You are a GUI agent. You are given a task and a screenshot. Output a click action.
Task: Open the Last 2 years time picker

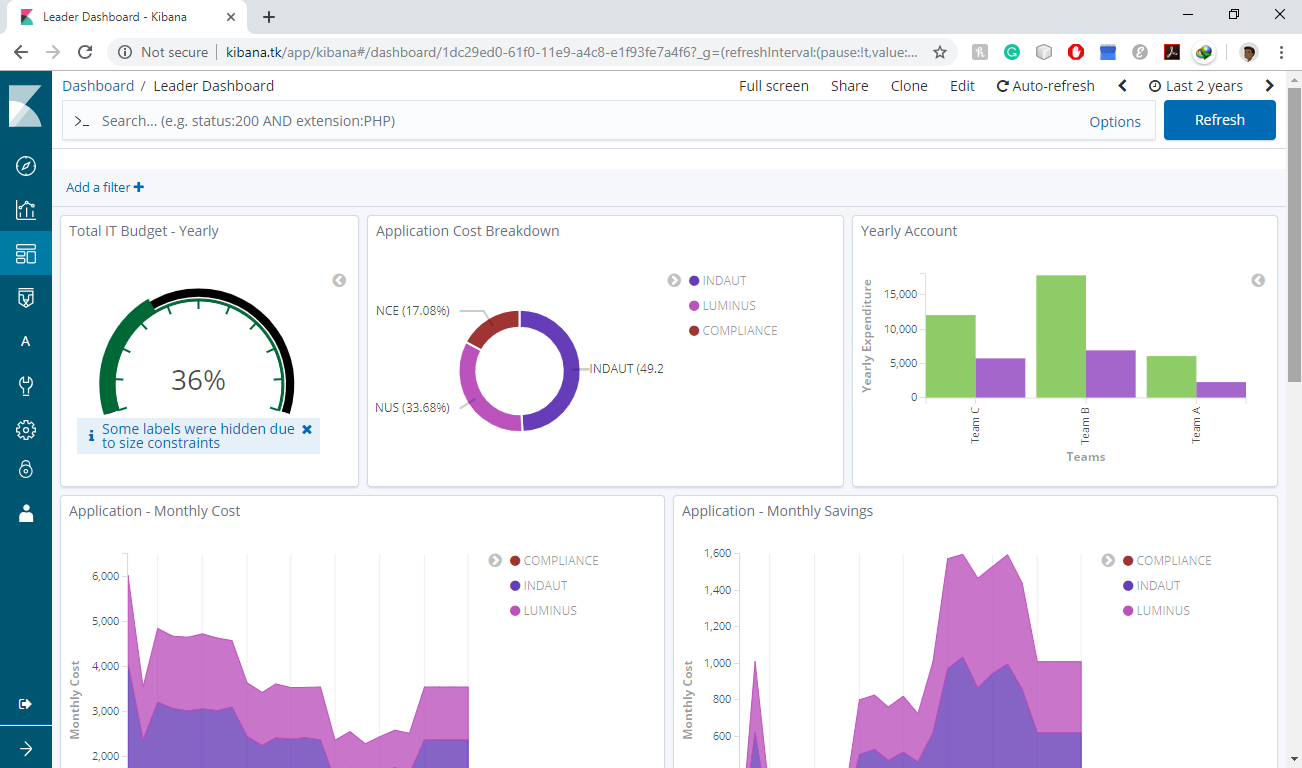click(x=1196, y=86)
